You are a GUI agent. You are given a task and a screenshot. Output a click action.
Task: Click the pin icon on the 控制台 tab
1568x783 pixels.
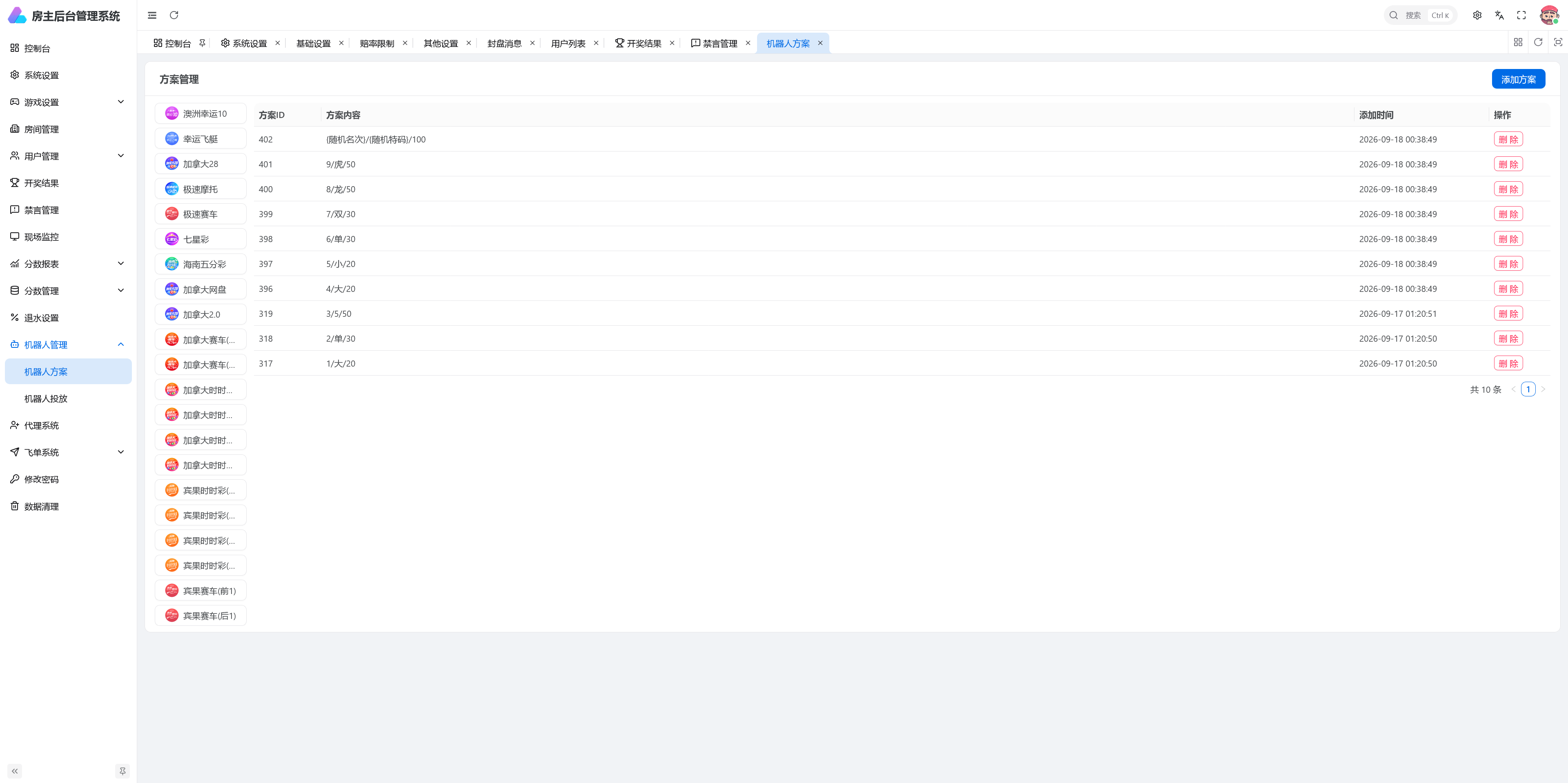pos(202,43)
